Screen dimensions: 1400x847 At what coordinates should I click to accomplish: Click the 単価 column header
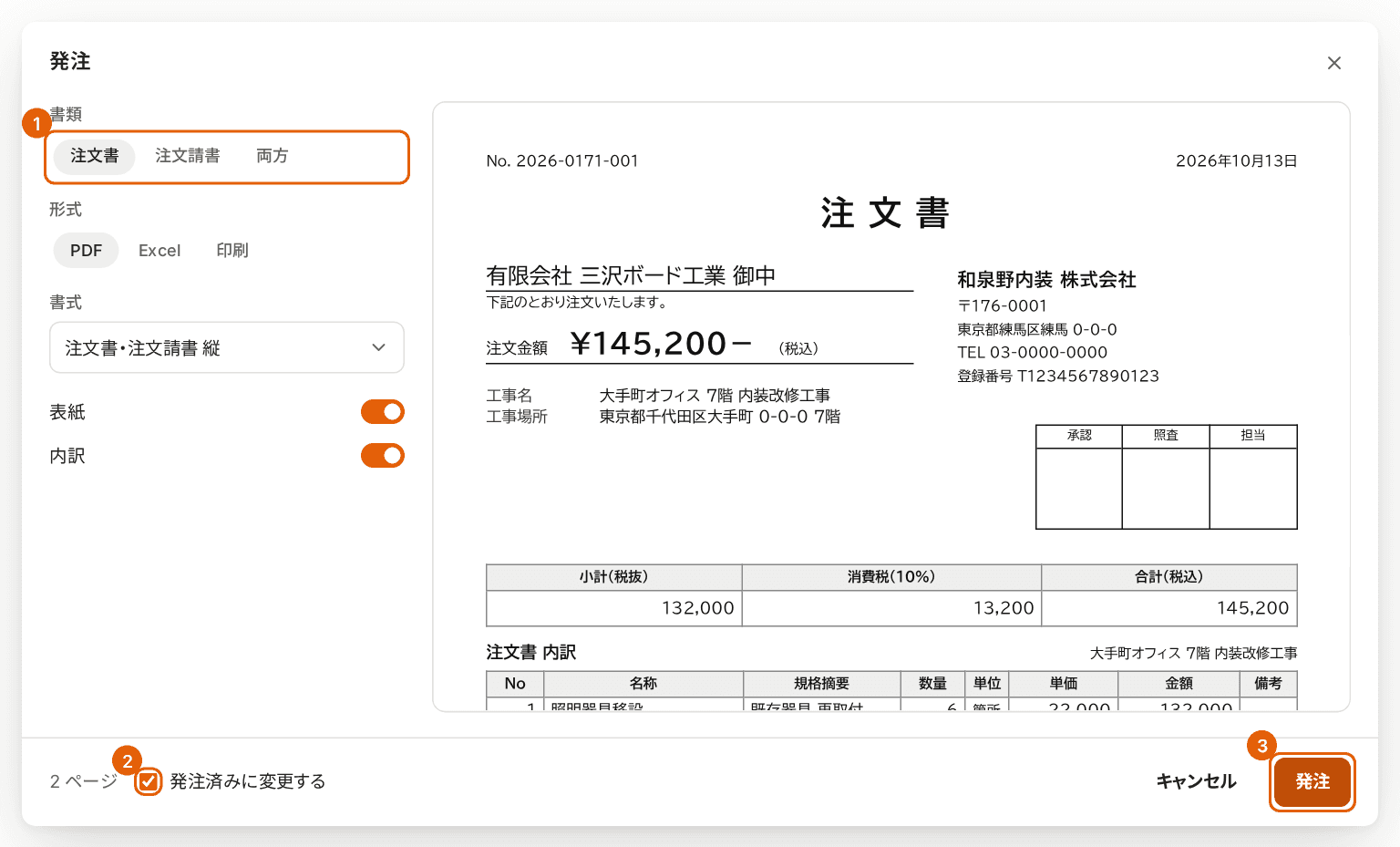pos(1064,684)
